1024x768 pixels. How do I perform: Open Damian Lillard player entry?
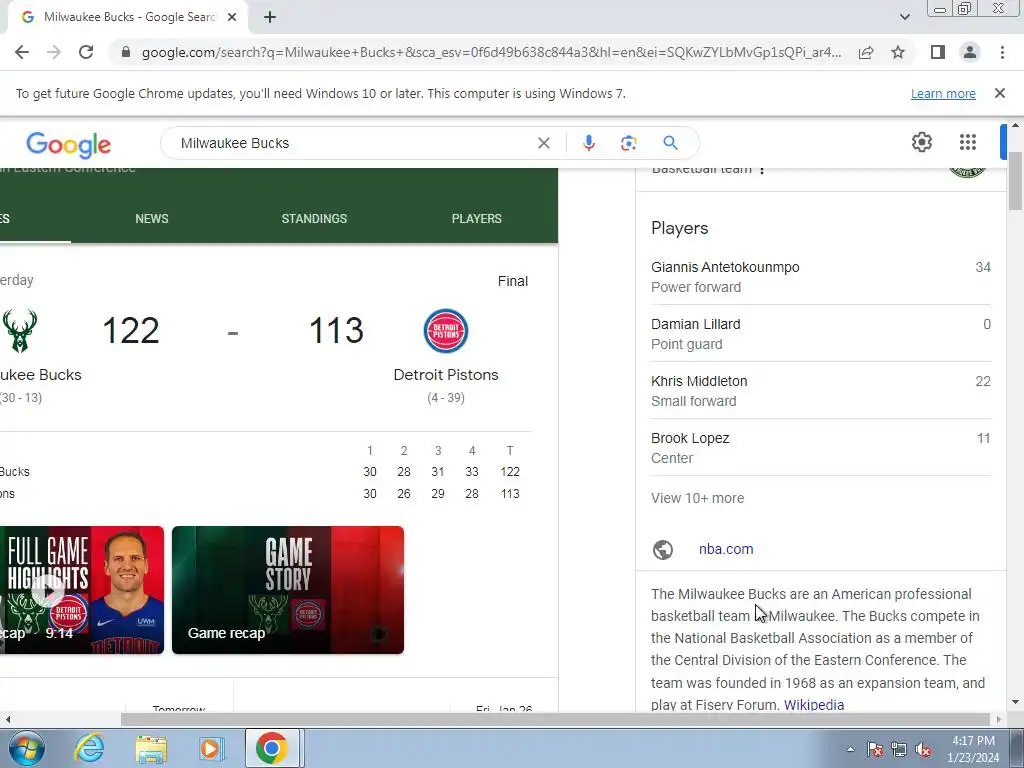(821, 334)
